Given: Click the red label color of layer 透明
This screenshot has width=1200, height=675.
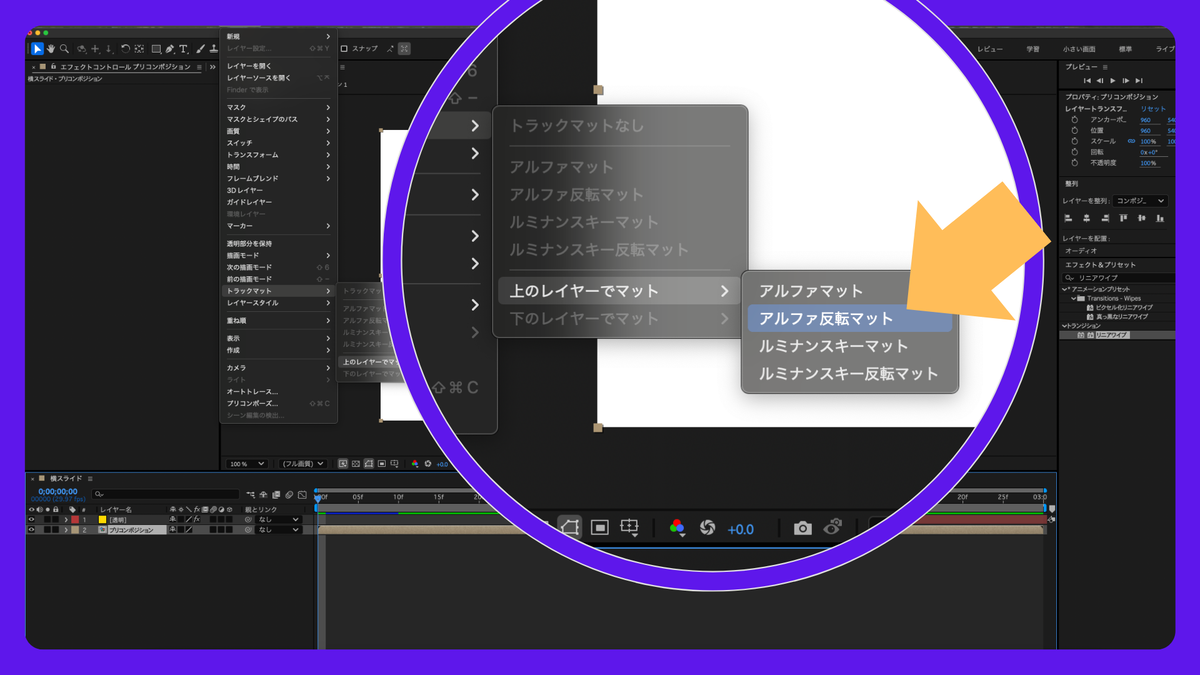Looking at the screenshot, I should point(75,520).
